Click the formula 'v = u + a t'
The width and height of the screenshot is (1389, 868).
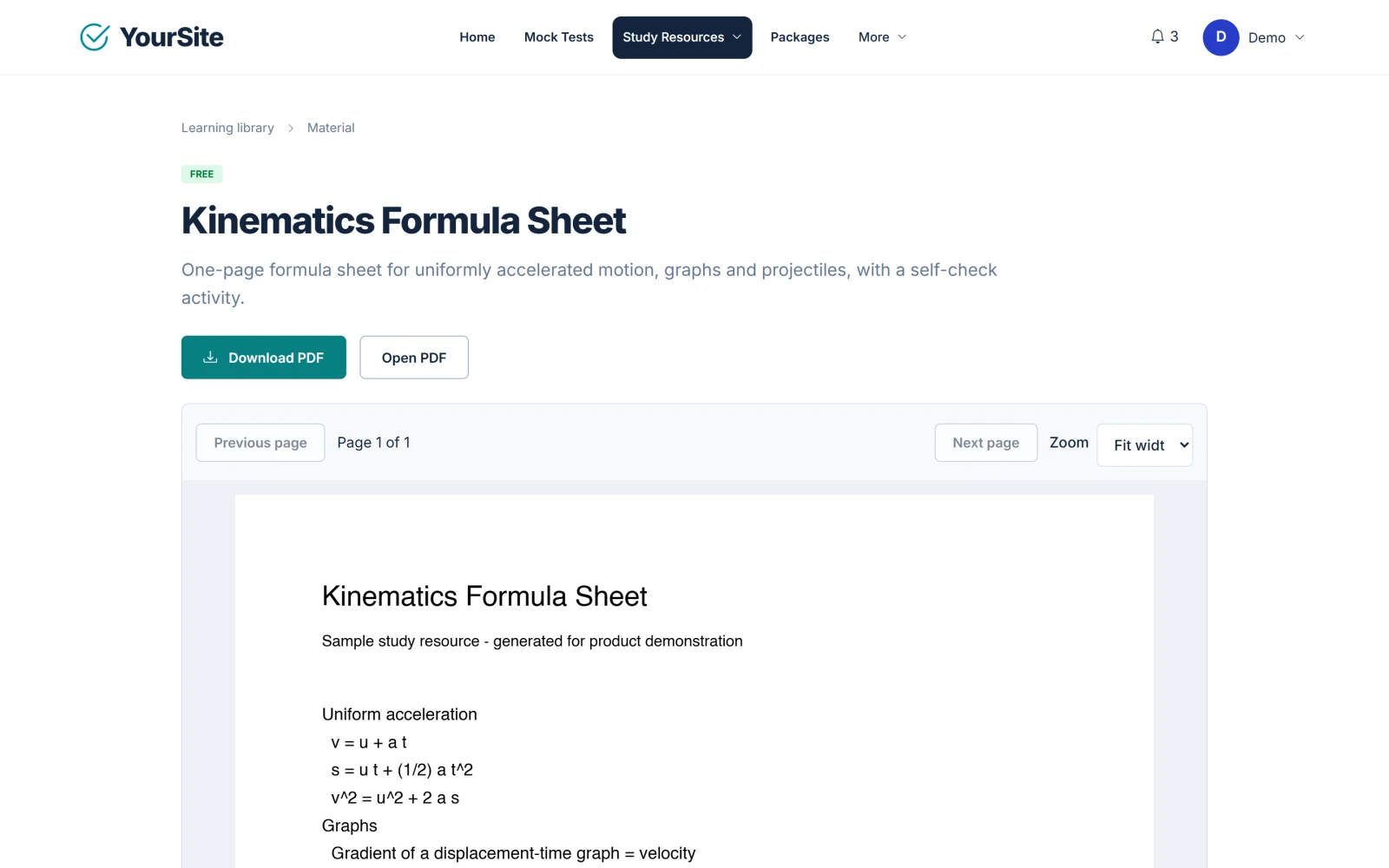coord(369,742)
